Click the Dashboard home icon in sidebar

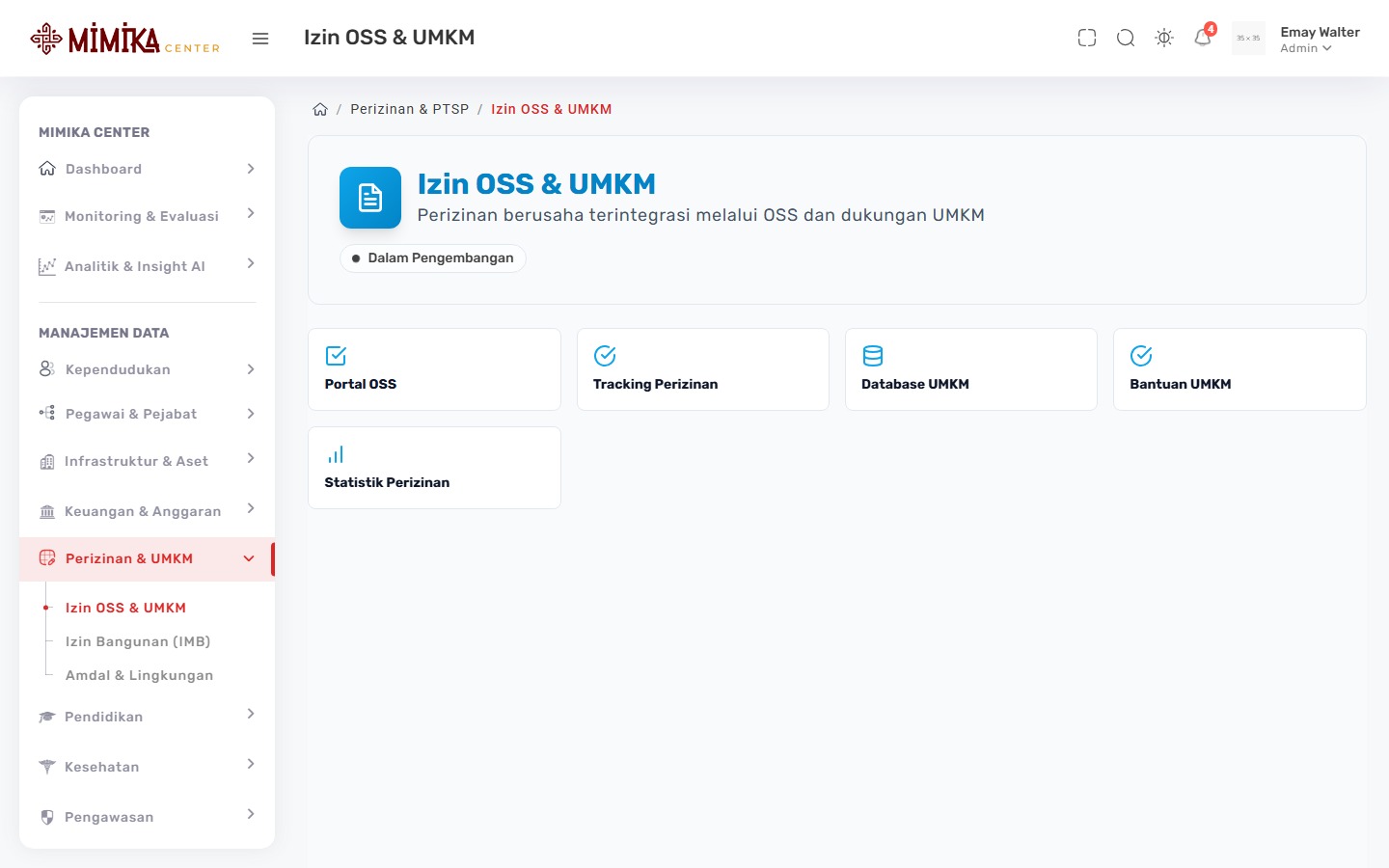[x=47, y=169]
